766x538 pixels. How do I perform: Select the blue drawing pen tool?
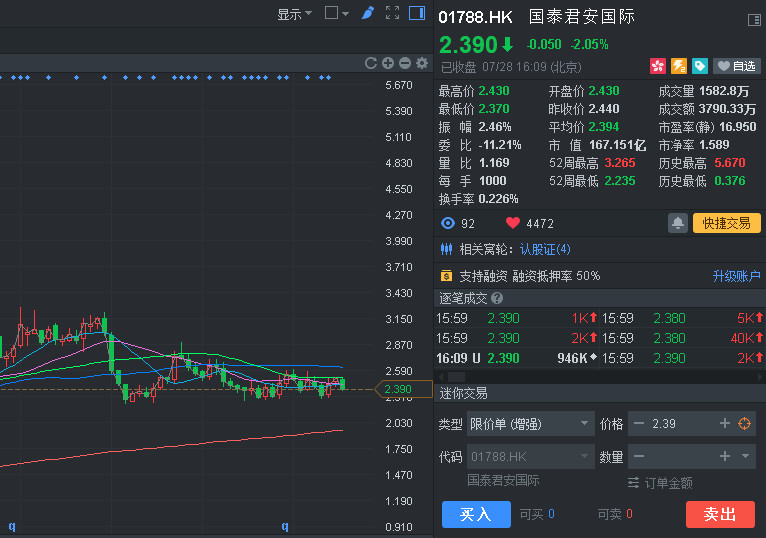tap(368, 13)
